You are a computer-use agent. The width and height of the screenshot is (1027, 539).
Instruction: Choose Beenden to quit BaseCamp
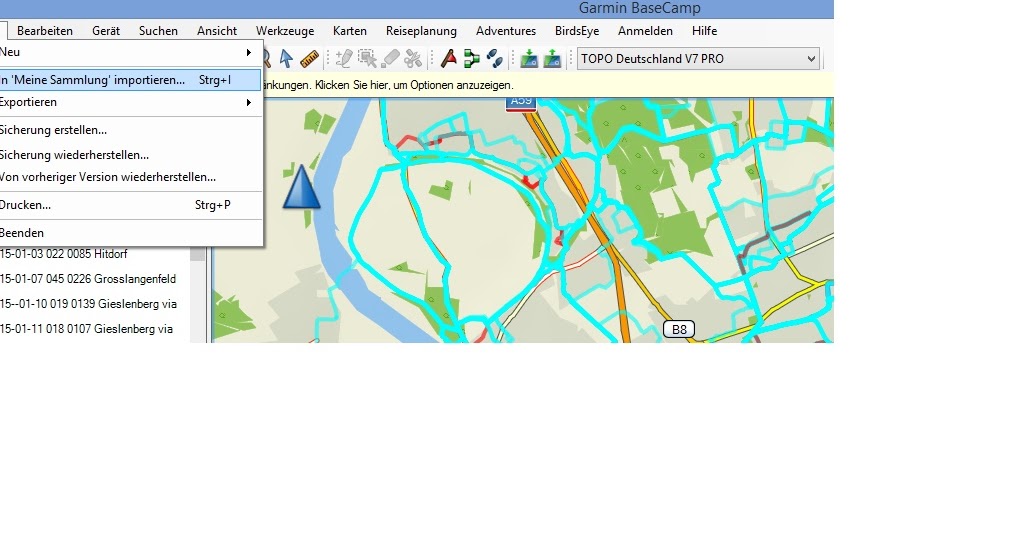128,232
